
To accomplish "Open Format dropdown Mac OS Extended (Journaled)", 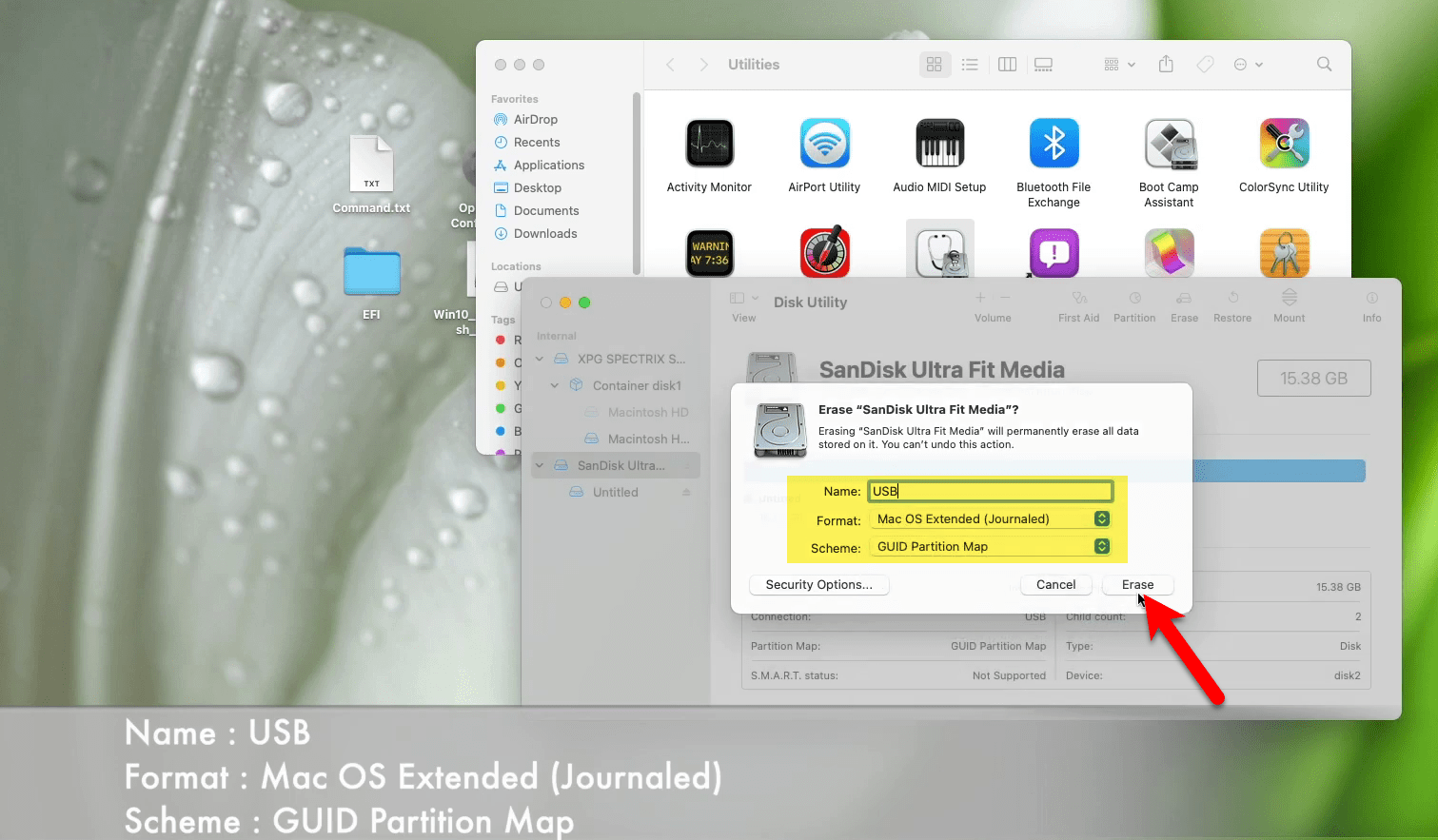I will (x=991, y=518).
